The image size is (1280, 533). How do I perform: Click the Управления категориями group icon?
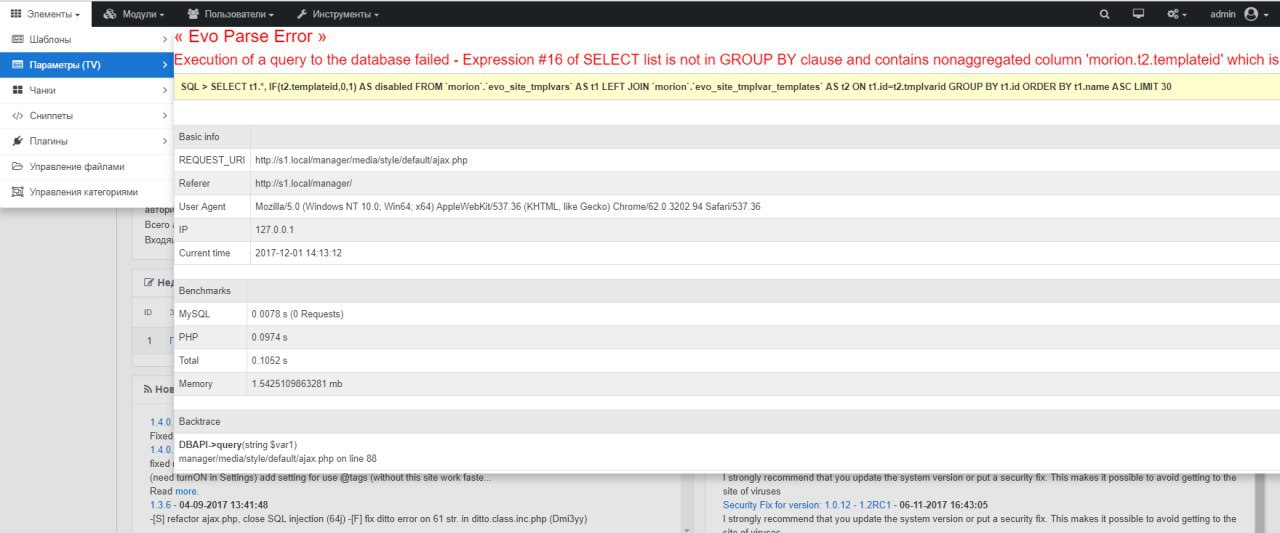[x=17, y=191]
